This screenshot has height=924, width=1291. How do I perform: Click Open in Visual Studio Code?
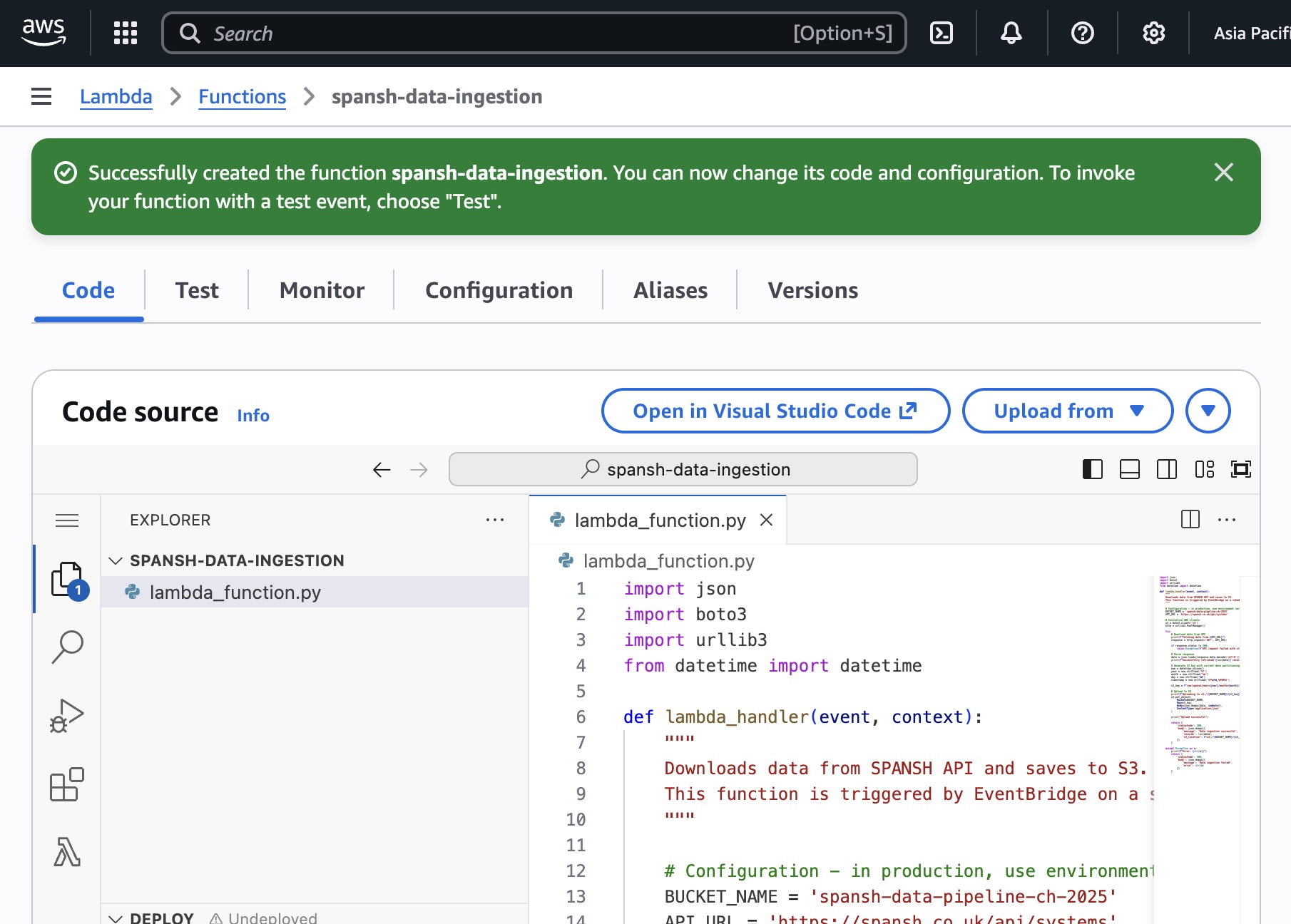pos(775,411)
